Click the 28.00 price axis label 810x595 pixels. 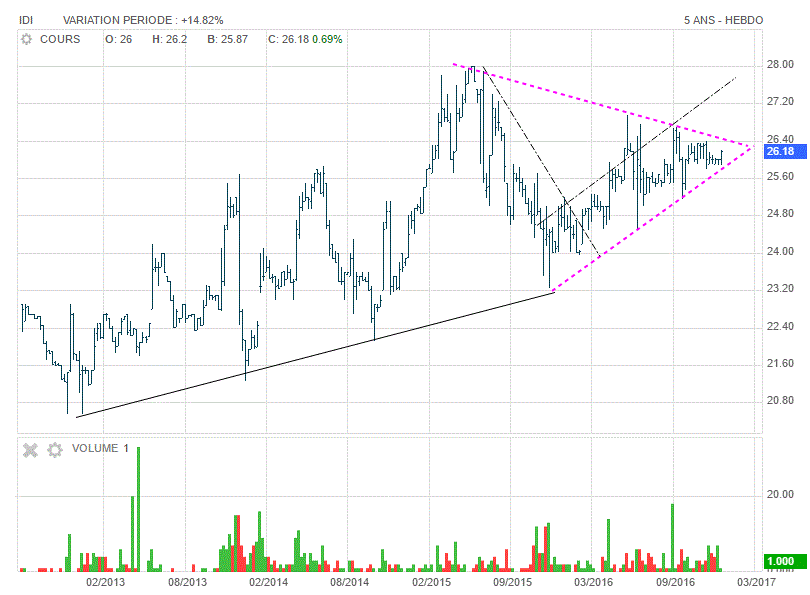(780, 64)
